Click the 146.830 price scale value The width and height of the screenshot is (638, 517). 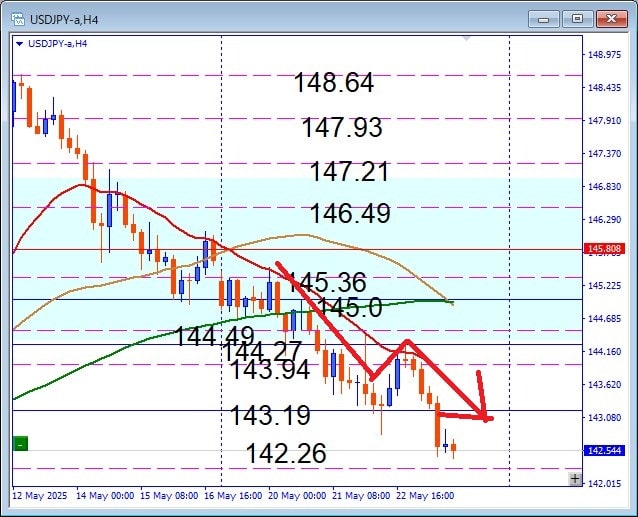[x=605, y=186]
